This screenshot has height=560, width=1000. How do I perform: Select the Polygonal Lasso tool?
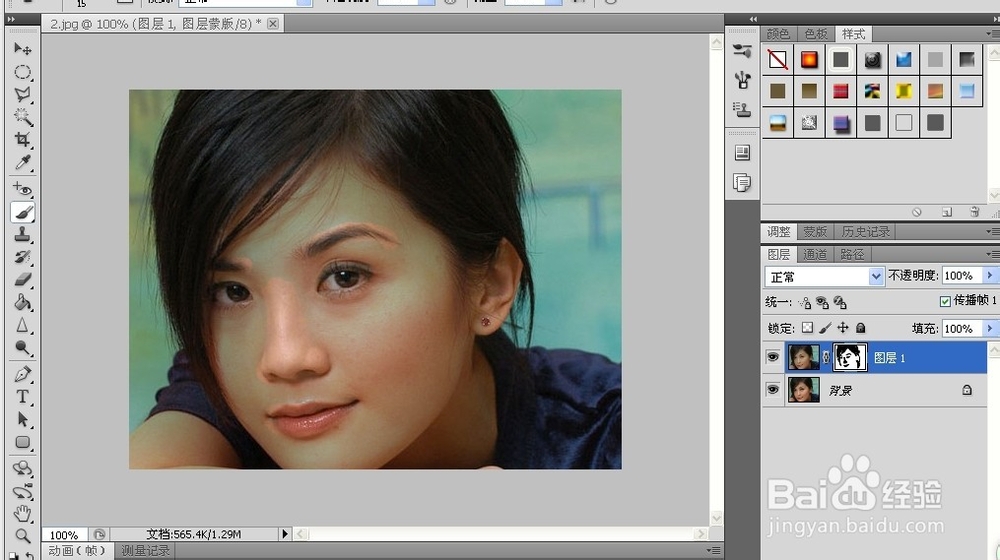(x=22, y=94)
